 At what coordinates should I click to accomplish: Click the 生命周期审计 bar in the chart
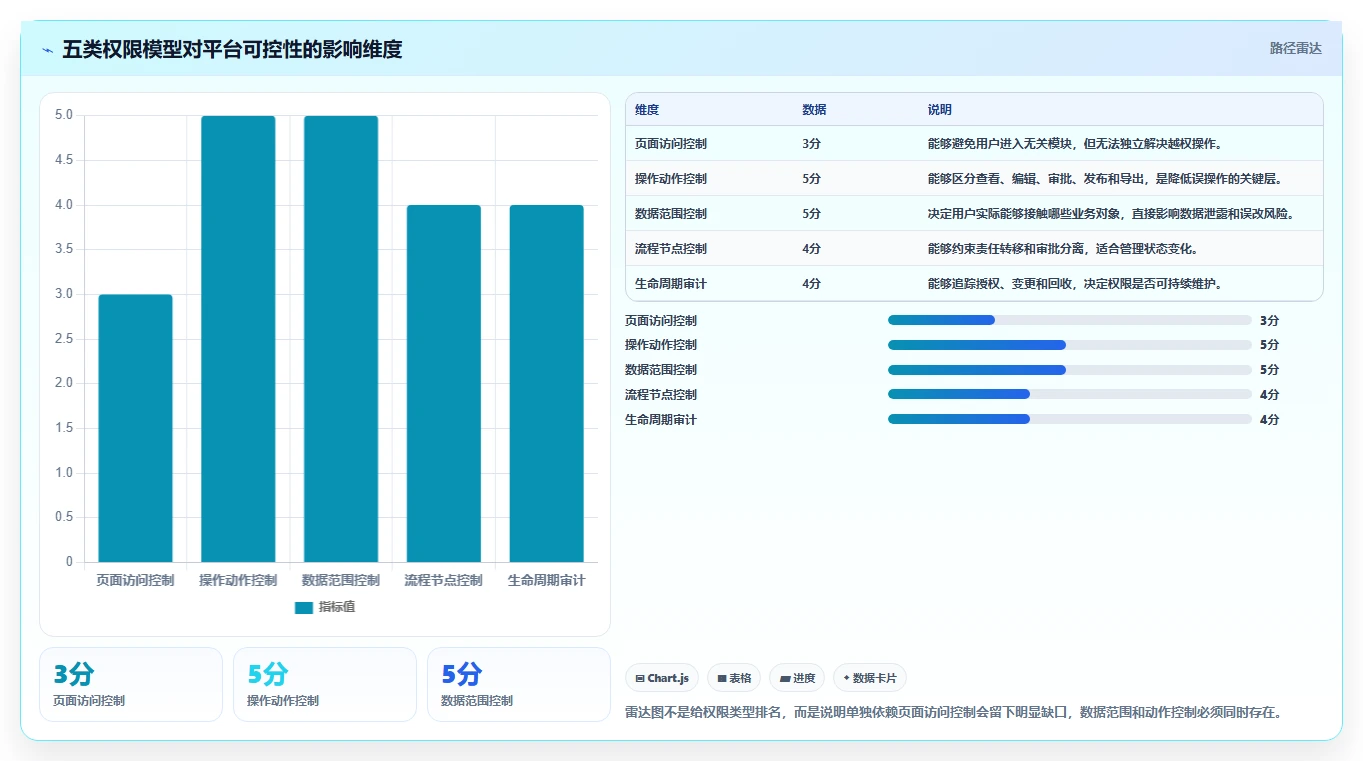click(547, 383)
